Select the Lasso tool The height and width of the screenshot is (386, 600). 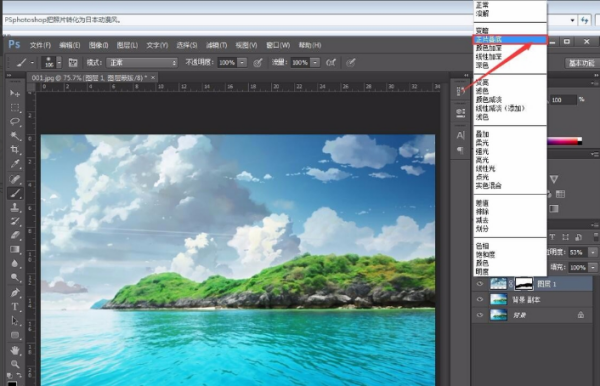(x=15, y=121)
